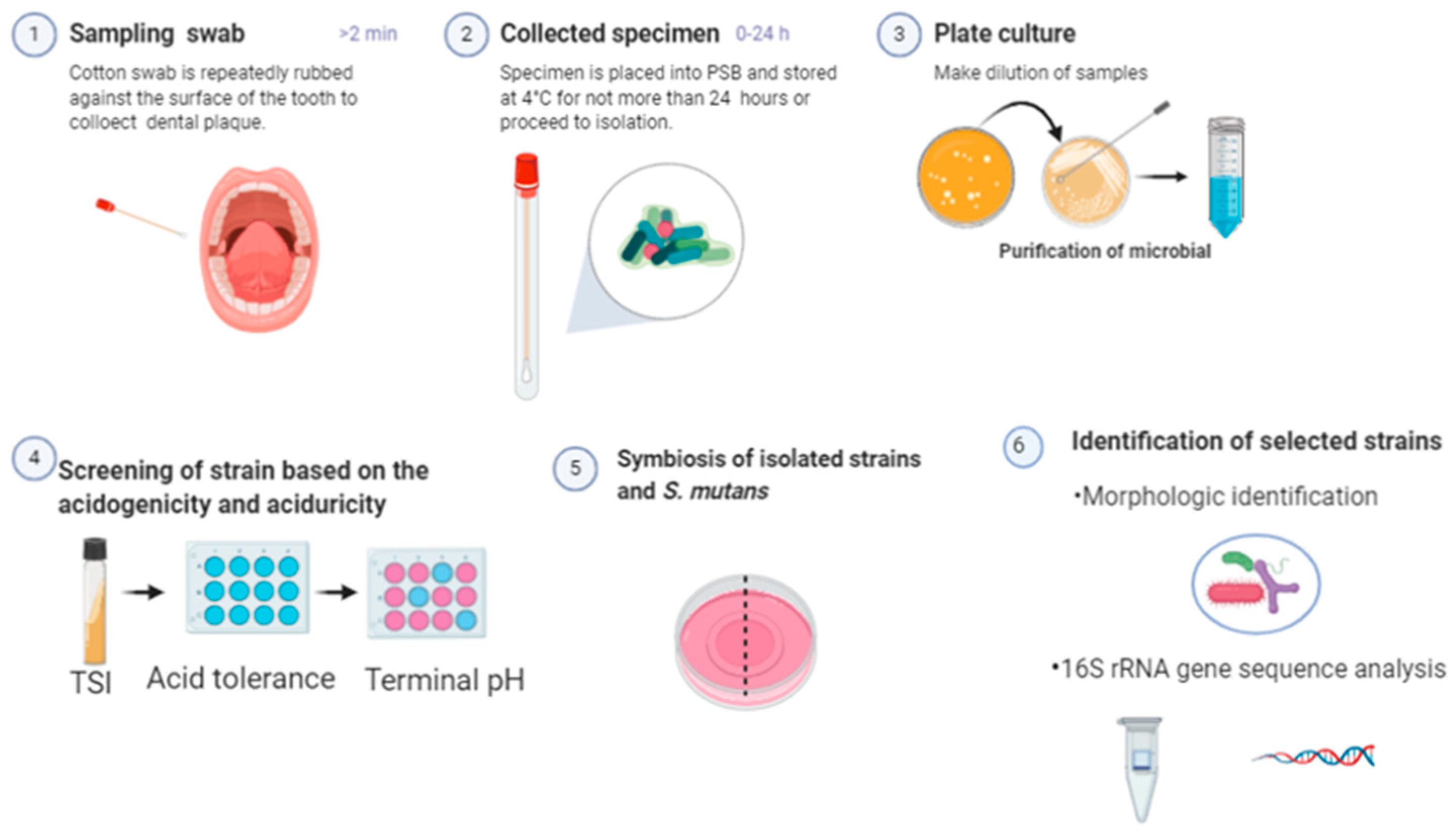Click the step 6 numbered circle
The width and height of the screenshot is (1456, 837).
pos(1023,446)
